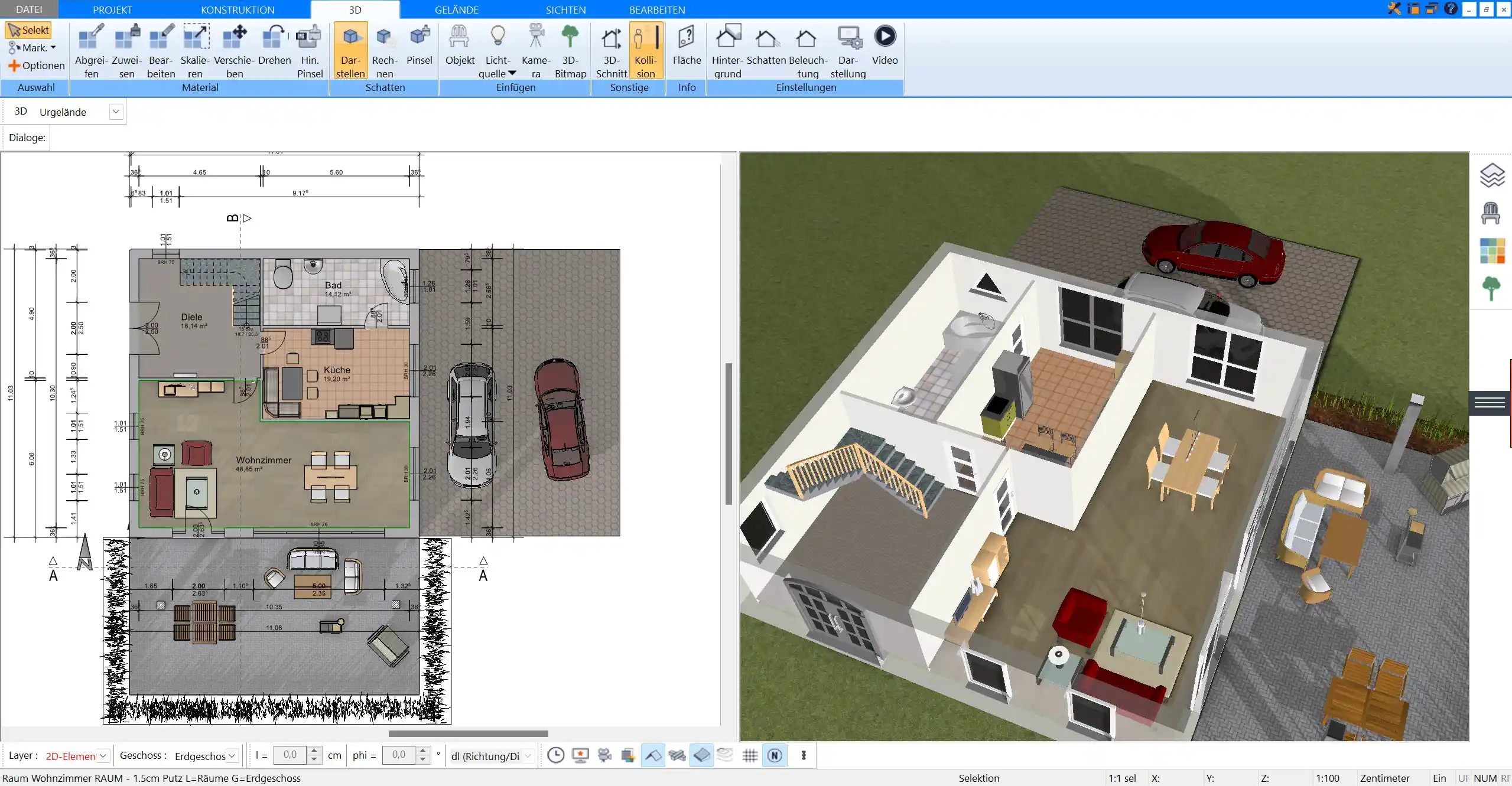Create a 3D-Schnitt section
Screen dimensions: 1512x786
[x=611, y=51]
